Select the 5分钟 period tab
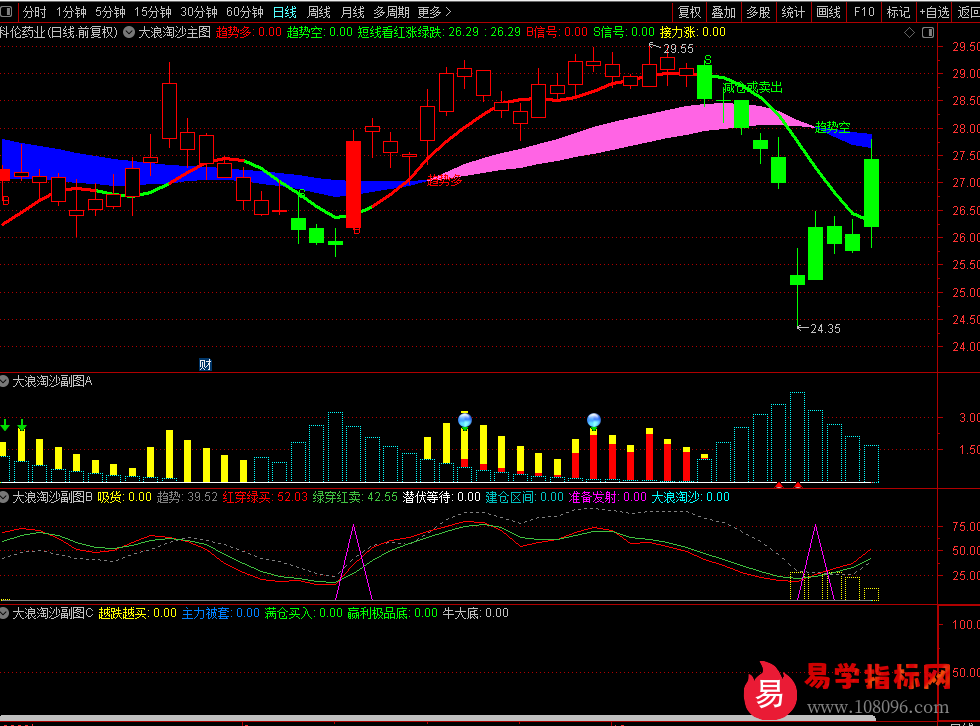The width and height of the screenshot is (980, 726). click(110, 12)
